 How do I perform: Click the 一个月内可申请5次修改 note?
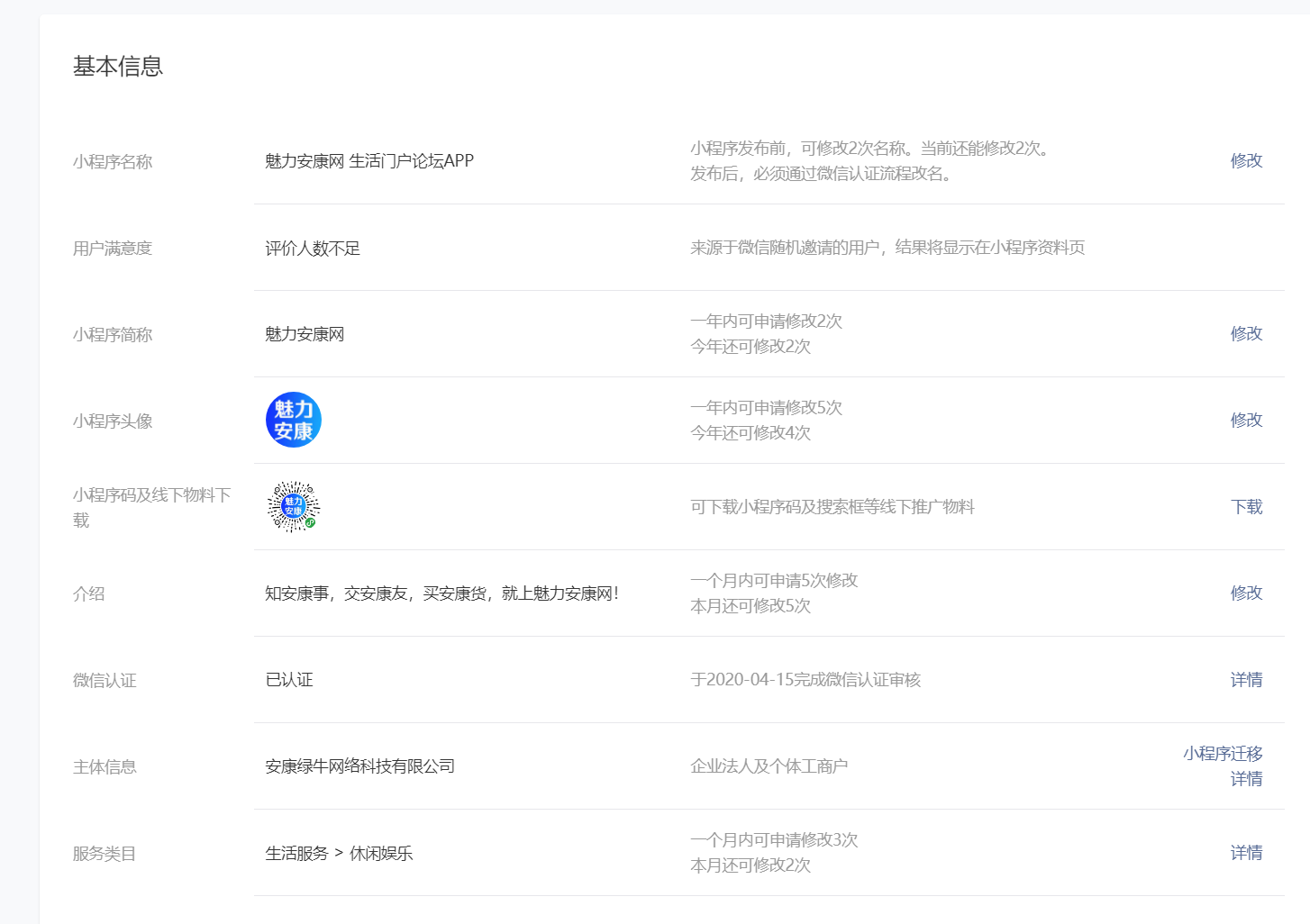coord(774,581)
